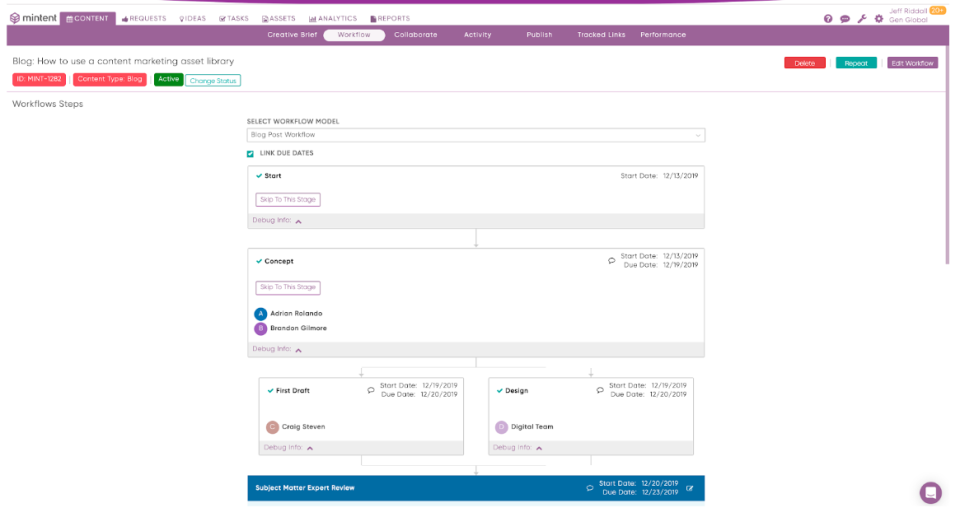Open the Analytics menu
The height and width of the screenshot is (517, 960).
click(333, 18)
